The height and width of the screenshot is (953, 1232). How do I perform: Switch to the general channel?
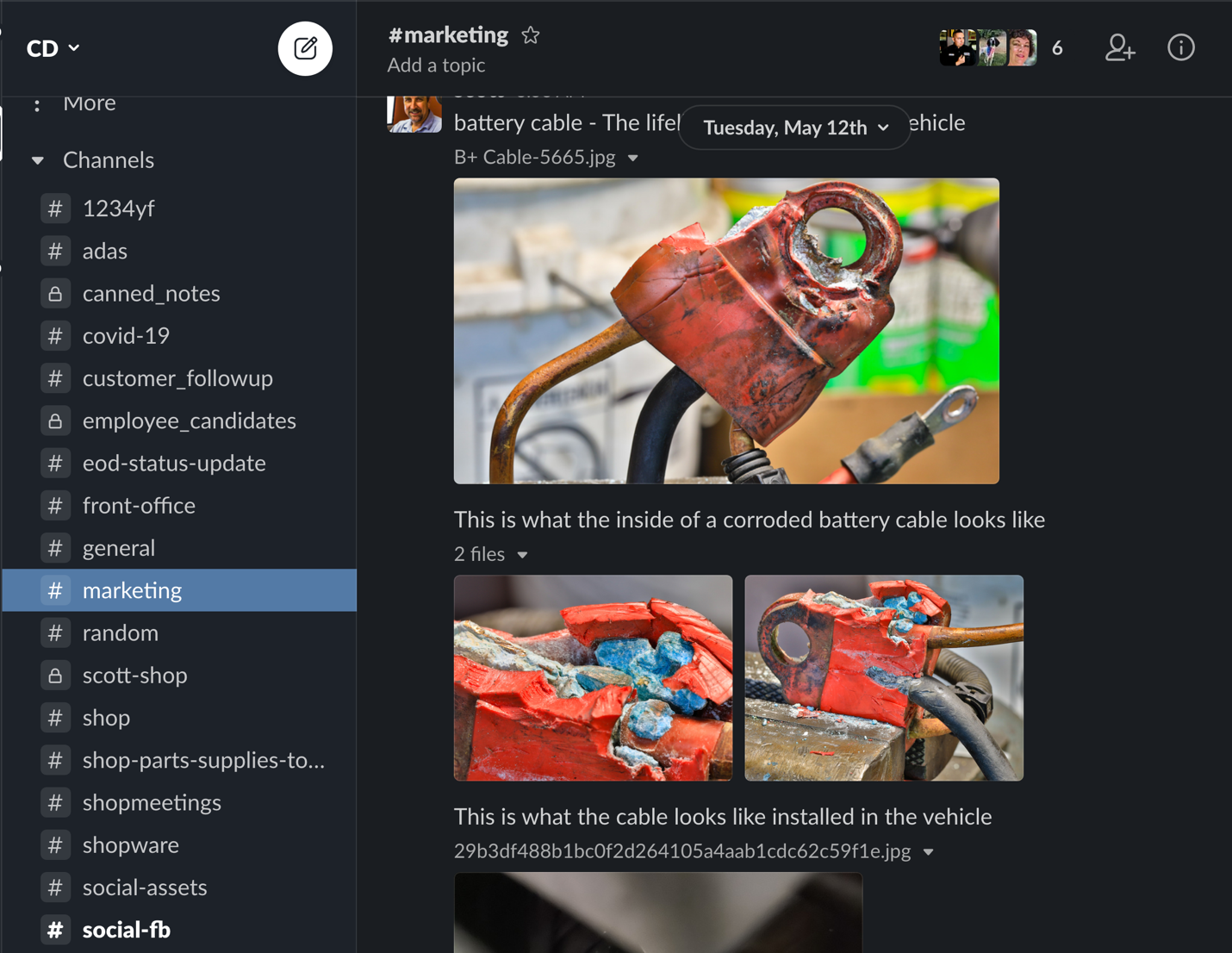(x=179, y=548)
